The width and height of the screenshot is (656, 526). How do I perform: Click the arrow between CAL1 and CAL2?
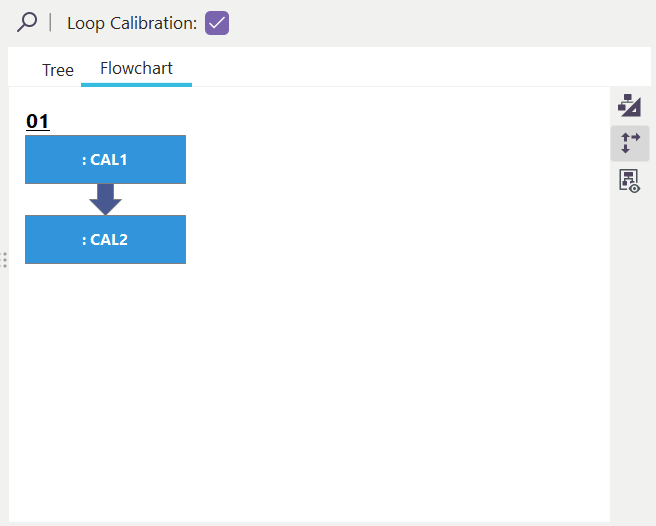tap(105, 199)
